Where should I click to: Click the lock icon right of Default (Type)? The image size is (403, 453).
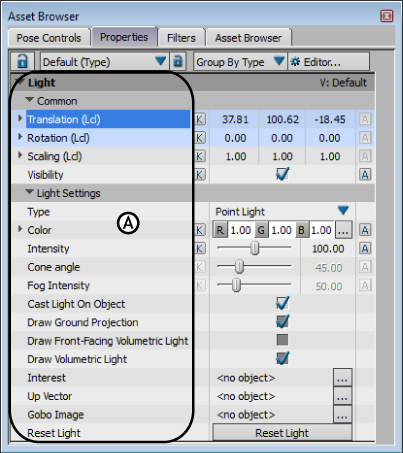pyautogui.click(x=178, y=61)
